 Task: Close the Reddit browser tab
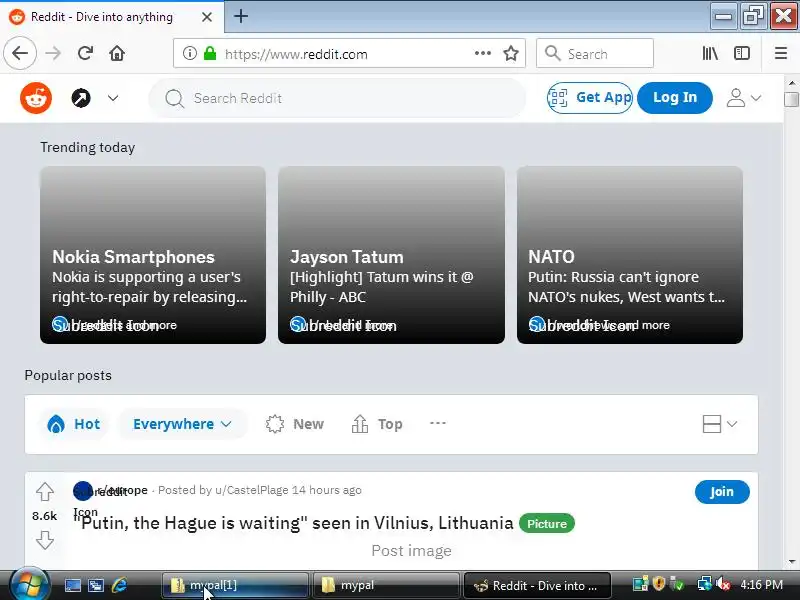(207, 17)
